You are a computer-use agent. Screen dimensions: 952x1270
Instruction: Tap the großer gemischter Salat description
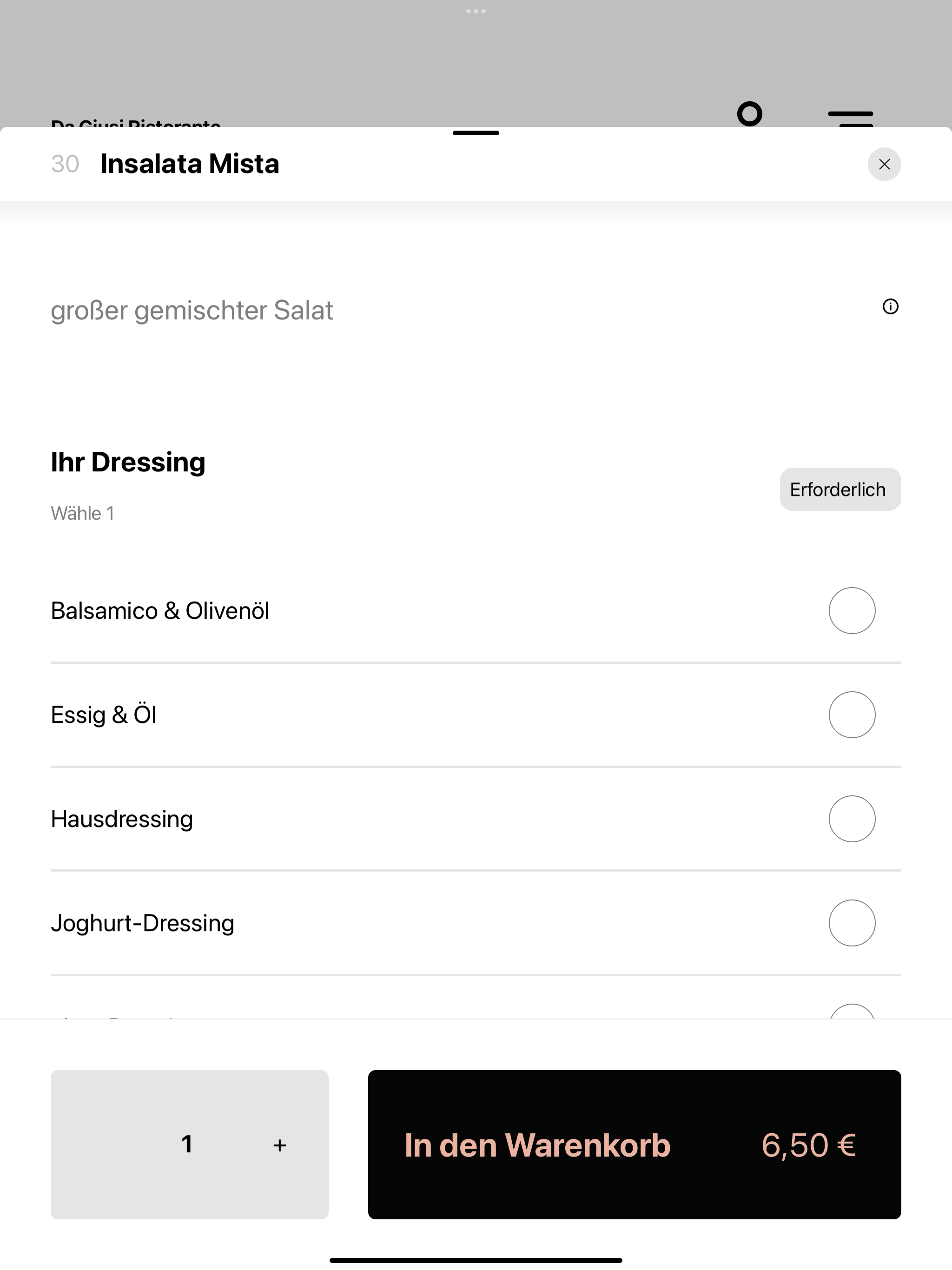click(192, 311)
